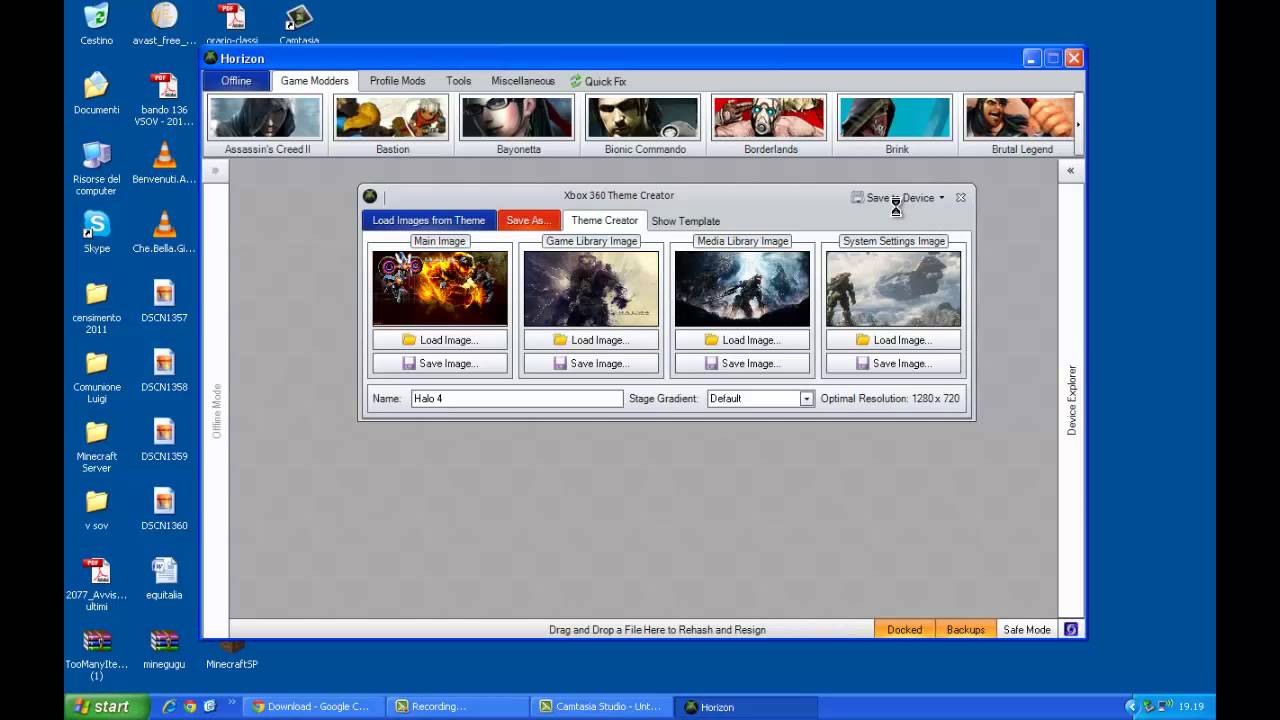Select the TooManyIte archive icon
Screen dimensions: 1280x720
pos(96,653)
